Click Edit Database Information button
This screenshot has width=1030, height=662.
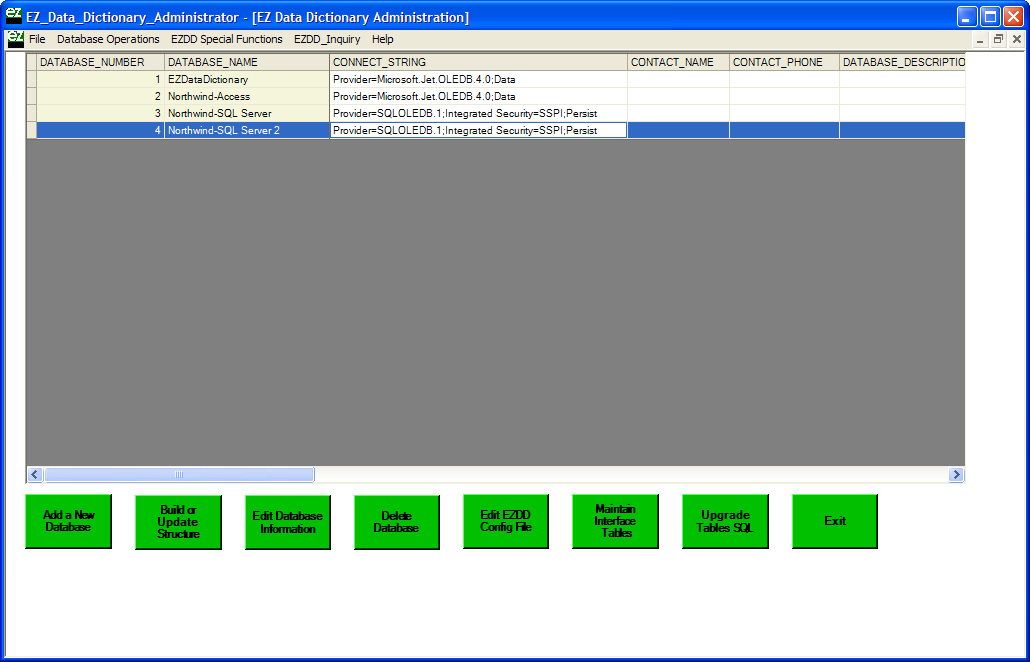[287, 522]
